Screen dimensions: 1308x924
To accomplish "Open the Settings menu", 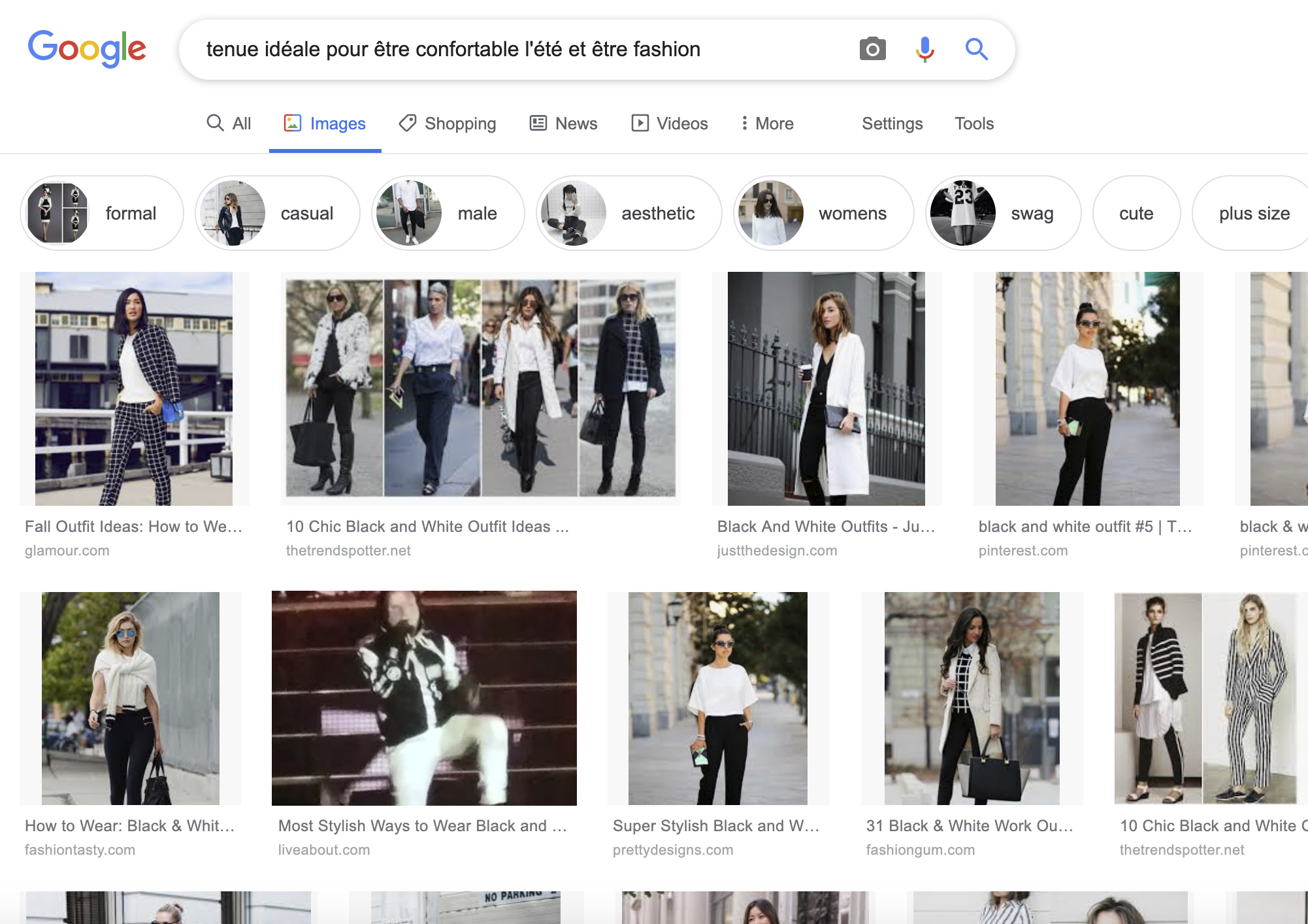I will coord(892,124).
